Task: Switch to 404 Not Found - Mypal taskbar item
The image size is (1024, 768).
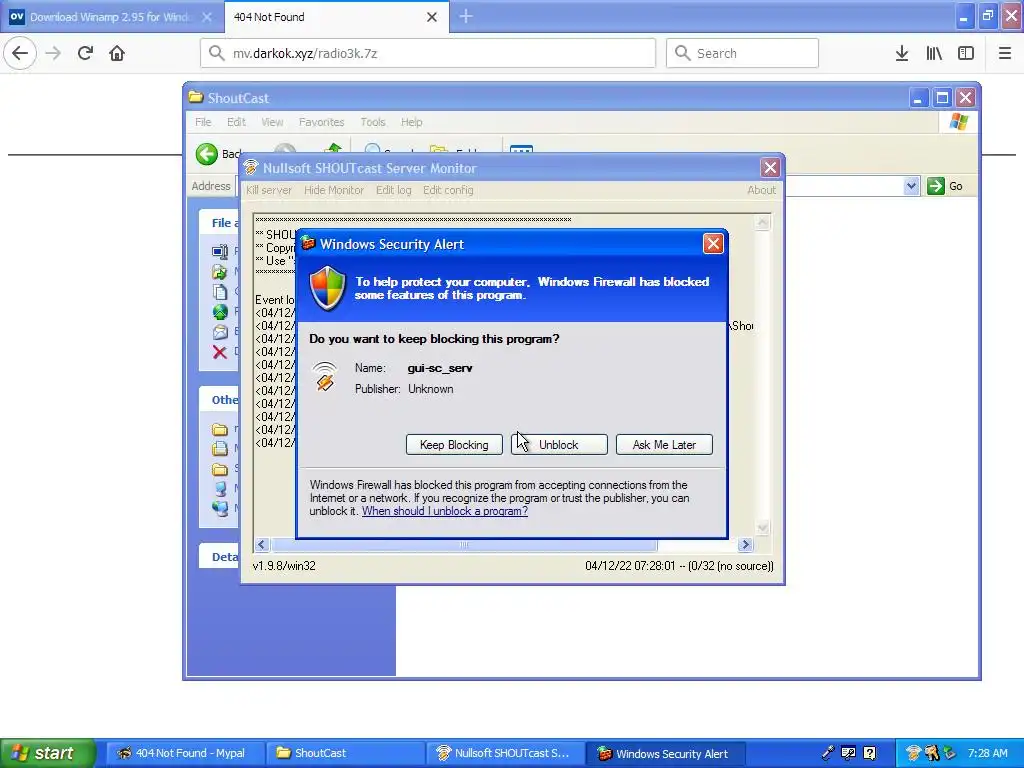Action: (184, 753)
